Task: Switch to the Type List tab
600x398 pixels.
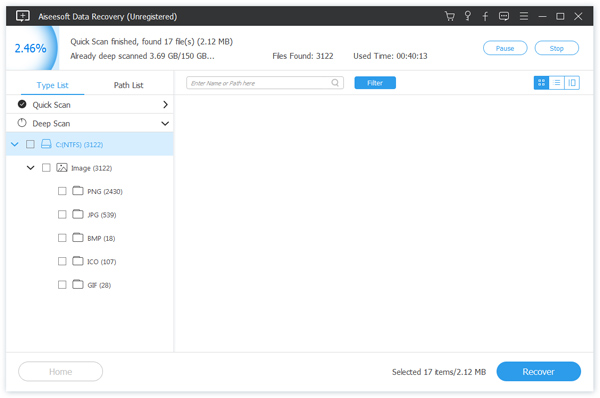Action: pos(52,85)
